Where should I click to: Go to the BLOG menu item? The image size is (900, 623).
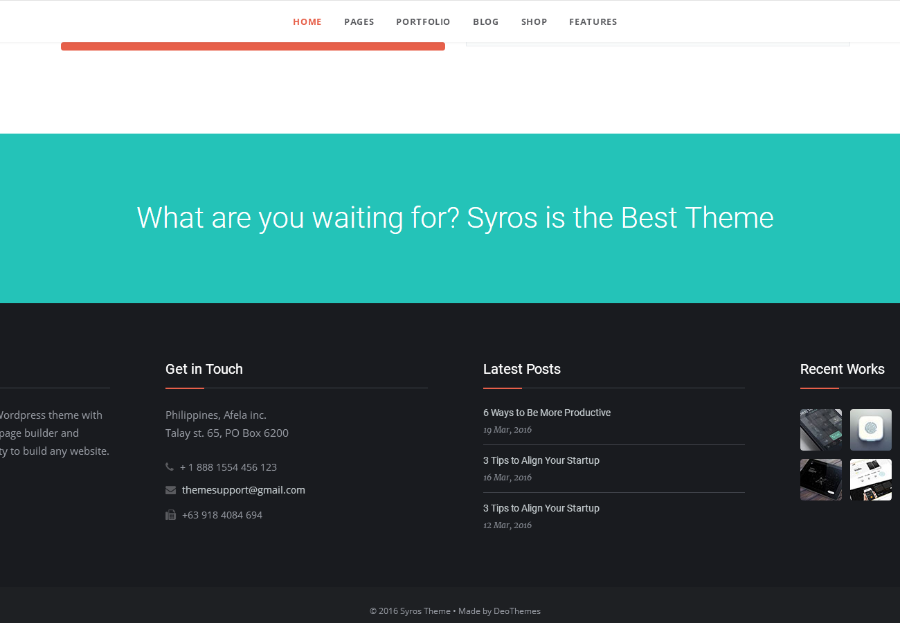coord(486,22)
